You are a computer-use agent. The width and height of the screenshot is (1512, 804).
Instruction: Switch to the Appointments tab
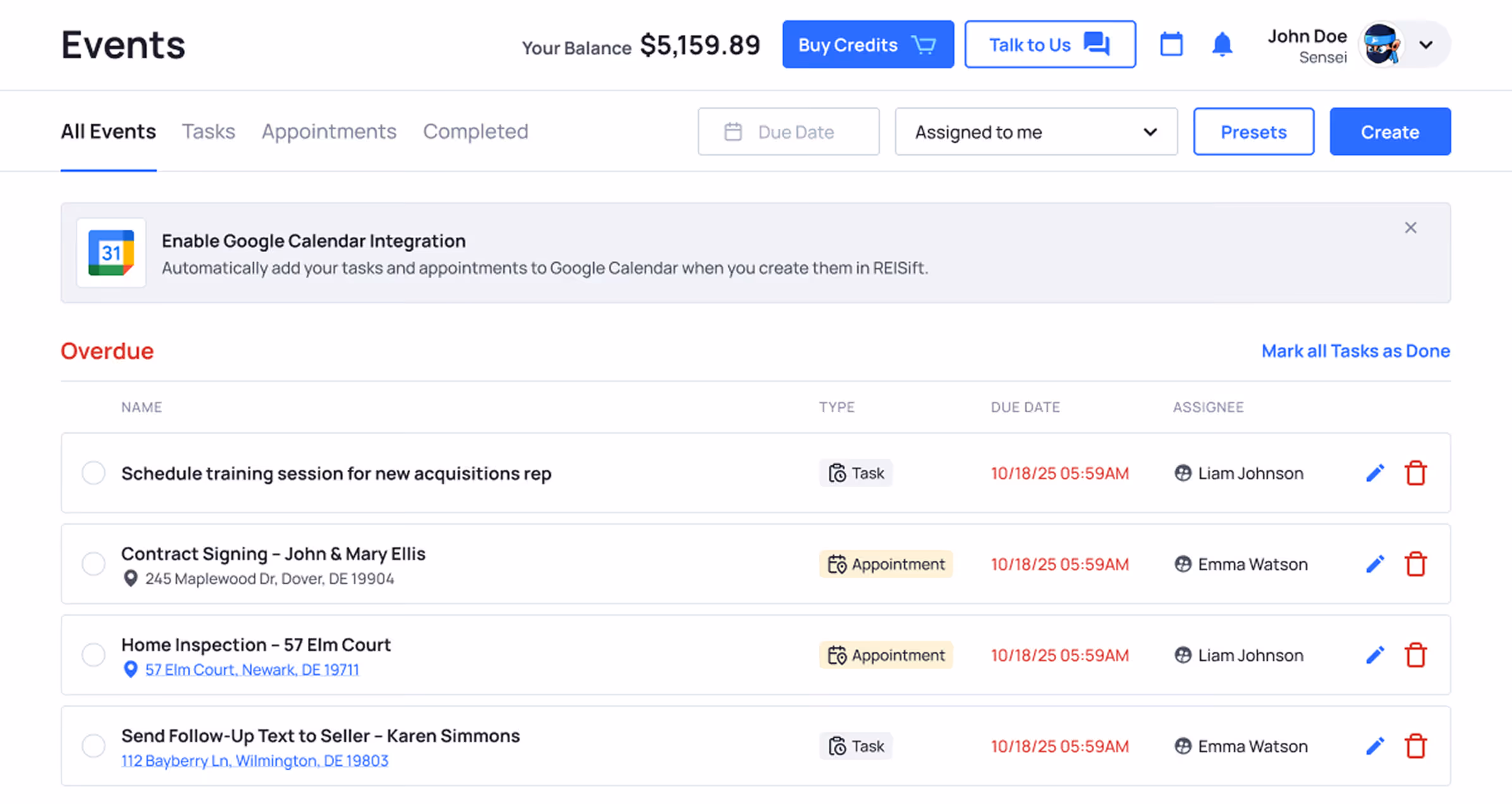point(329,131)
